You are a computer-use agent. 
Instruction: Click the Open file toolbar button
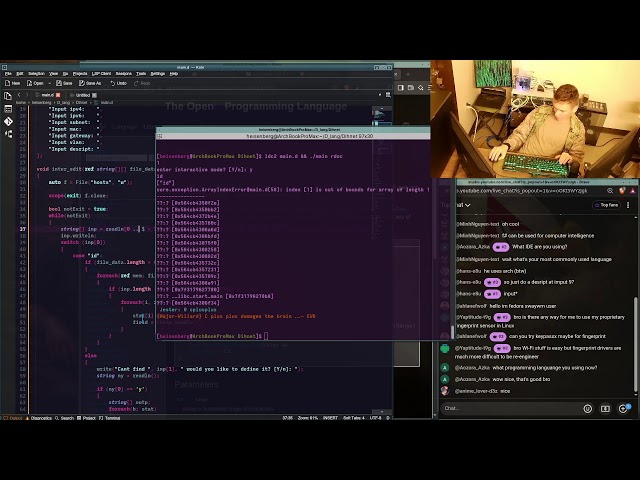[x=35, y=83]
